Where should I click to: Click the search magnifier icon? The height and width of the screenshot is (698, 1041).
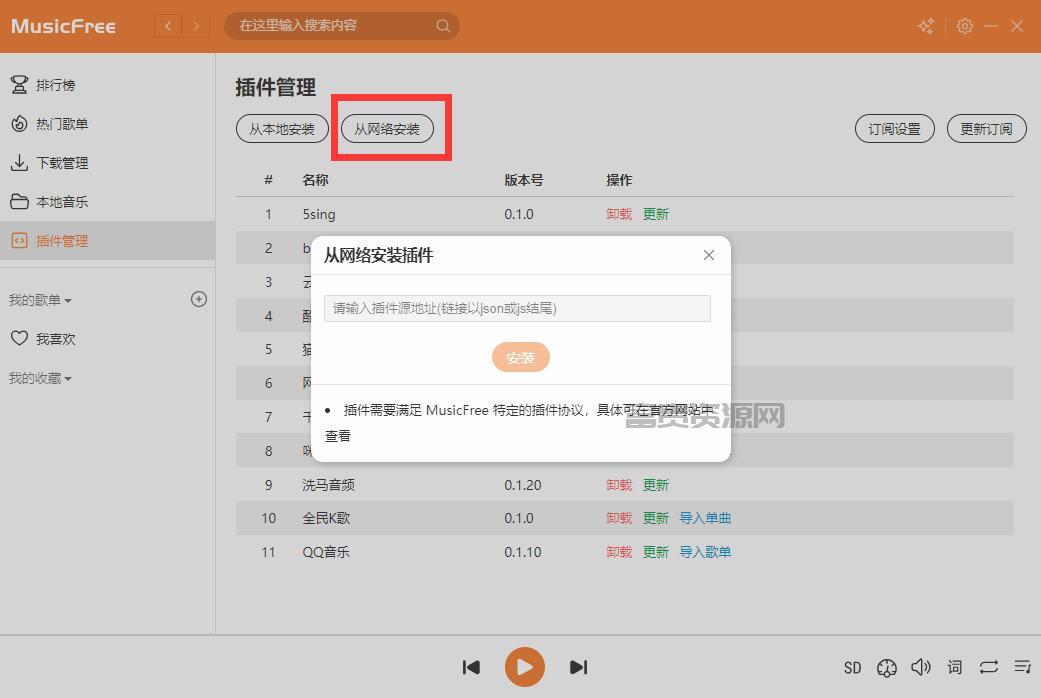443,26
